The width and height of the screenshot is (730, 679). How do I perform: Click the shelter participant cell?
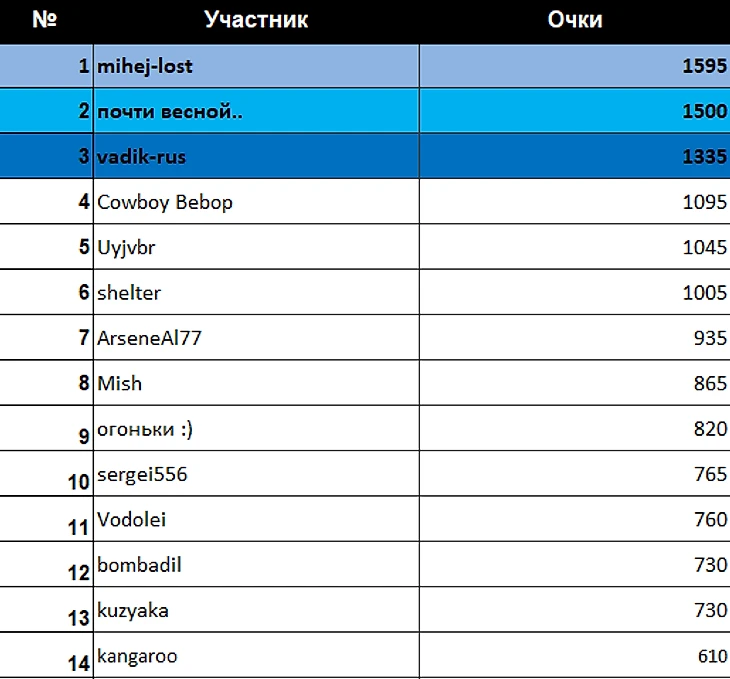point(256,293)
